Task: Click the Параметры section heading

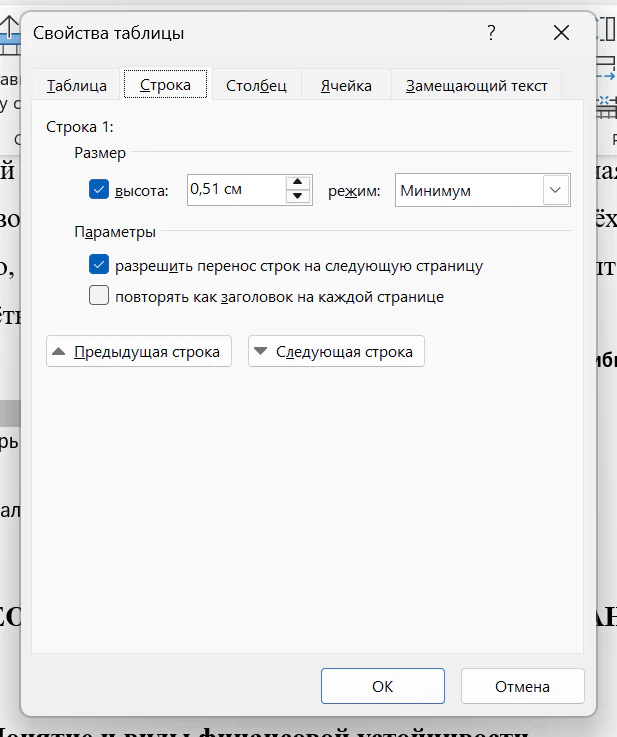Action: (x=115, y=232)
